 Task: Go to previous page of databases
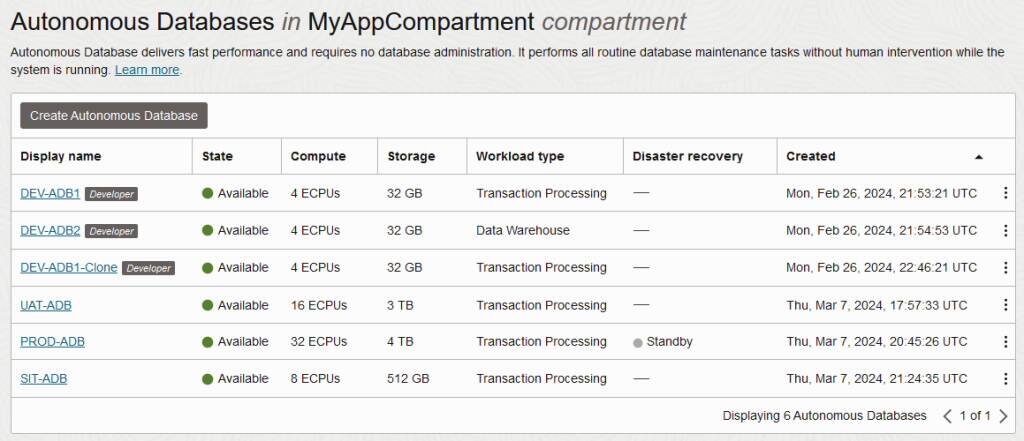947,416
